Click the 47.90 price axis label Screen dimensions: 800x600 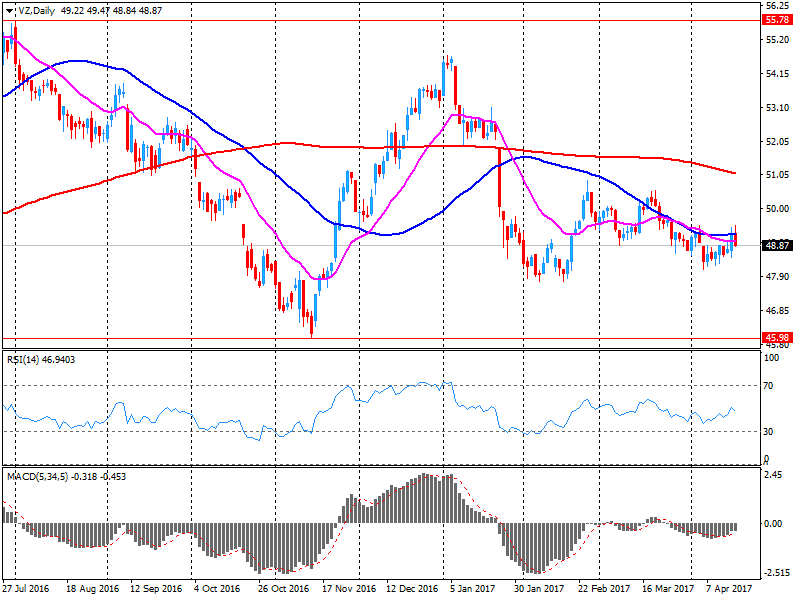(x=777, y=277)
